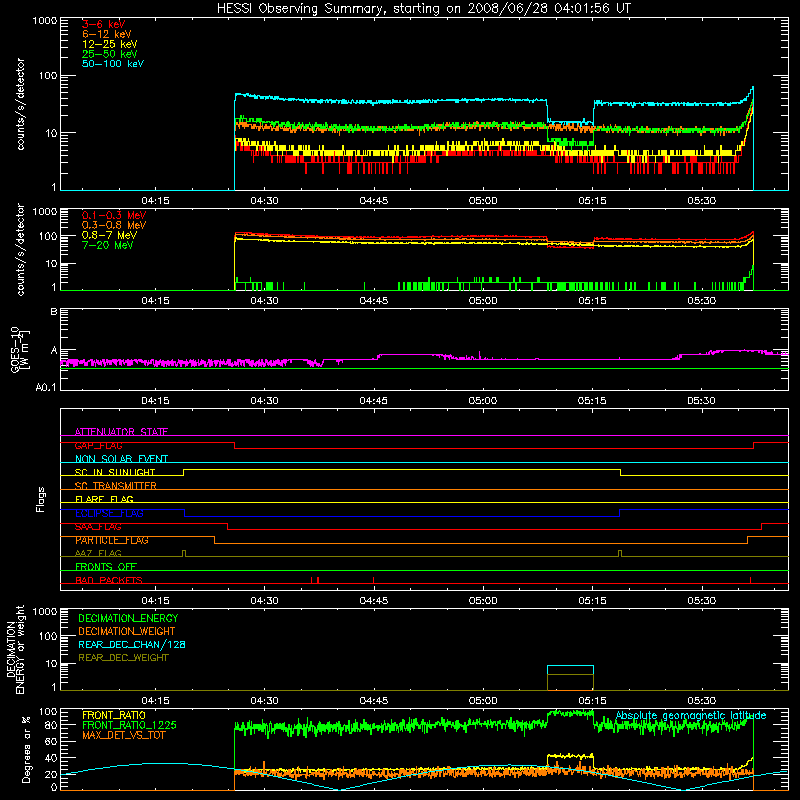The height and width of the screenshot is (800, 800).
Task: Click the 0.1-0.3 MeV legend label
Action: [114, 215]
